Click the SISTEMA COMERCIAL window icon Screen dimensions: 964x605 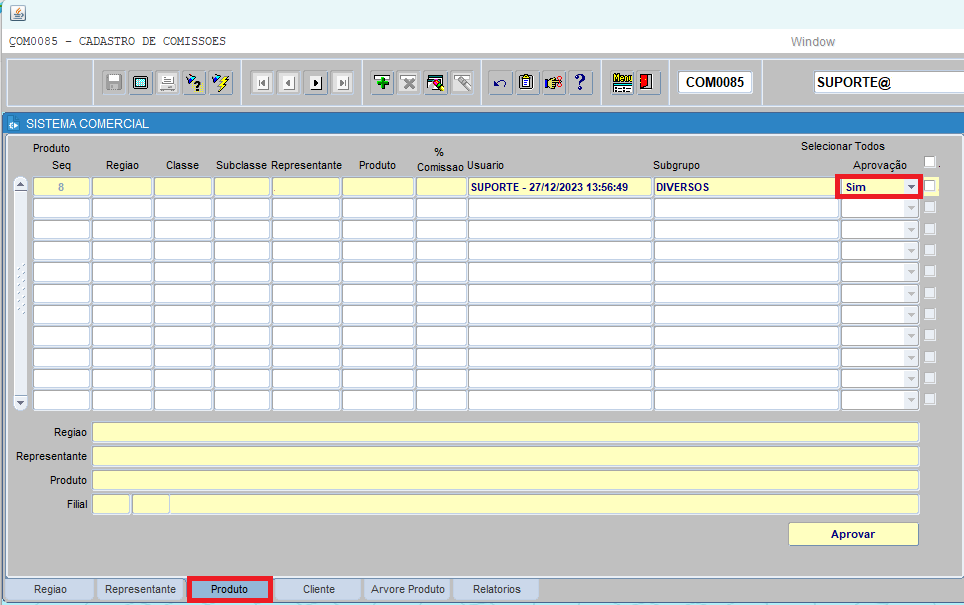[x=14, y=124]
